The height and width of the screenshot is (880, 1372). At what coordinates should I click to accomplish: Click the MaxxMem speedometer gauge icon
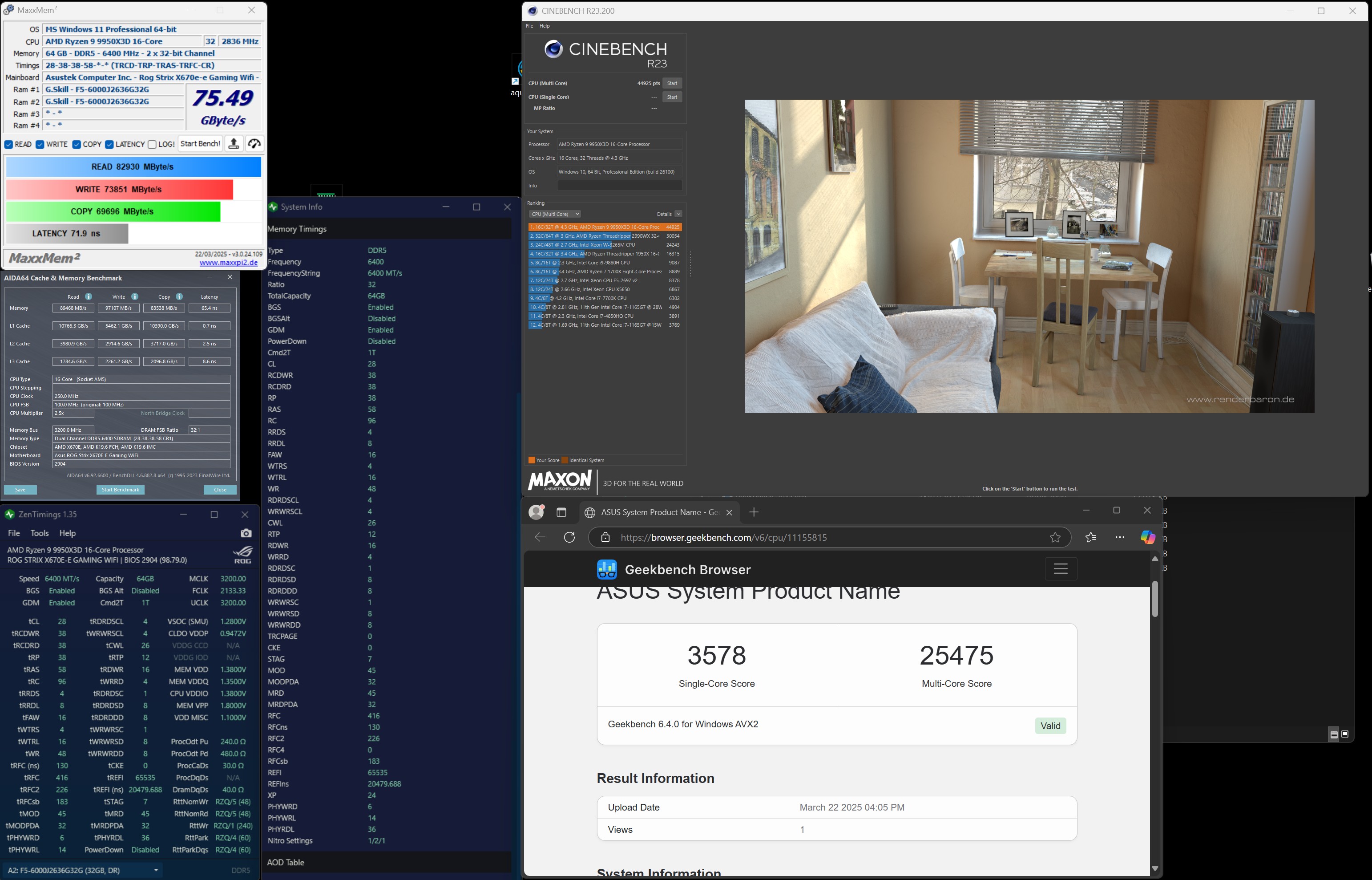[254, 144]
